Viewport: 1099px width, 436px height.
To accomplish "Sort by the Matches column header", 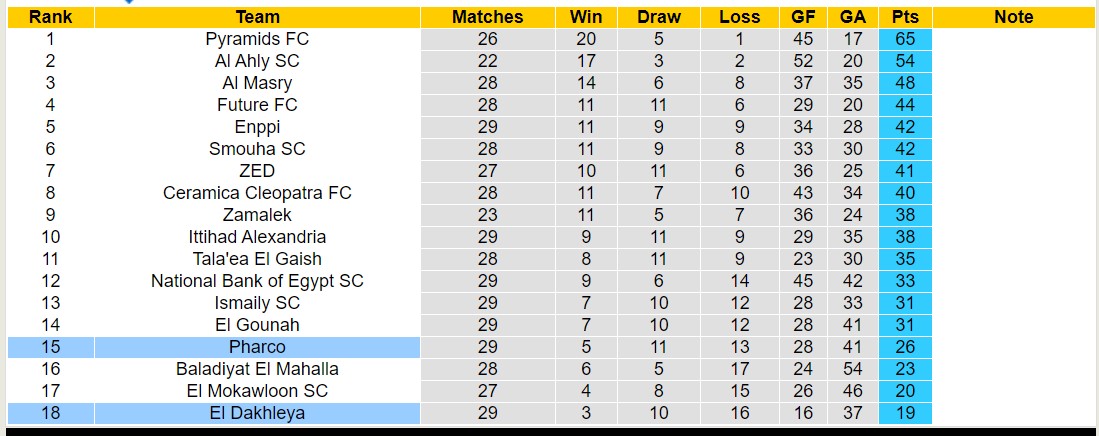I will coord(487,17).
